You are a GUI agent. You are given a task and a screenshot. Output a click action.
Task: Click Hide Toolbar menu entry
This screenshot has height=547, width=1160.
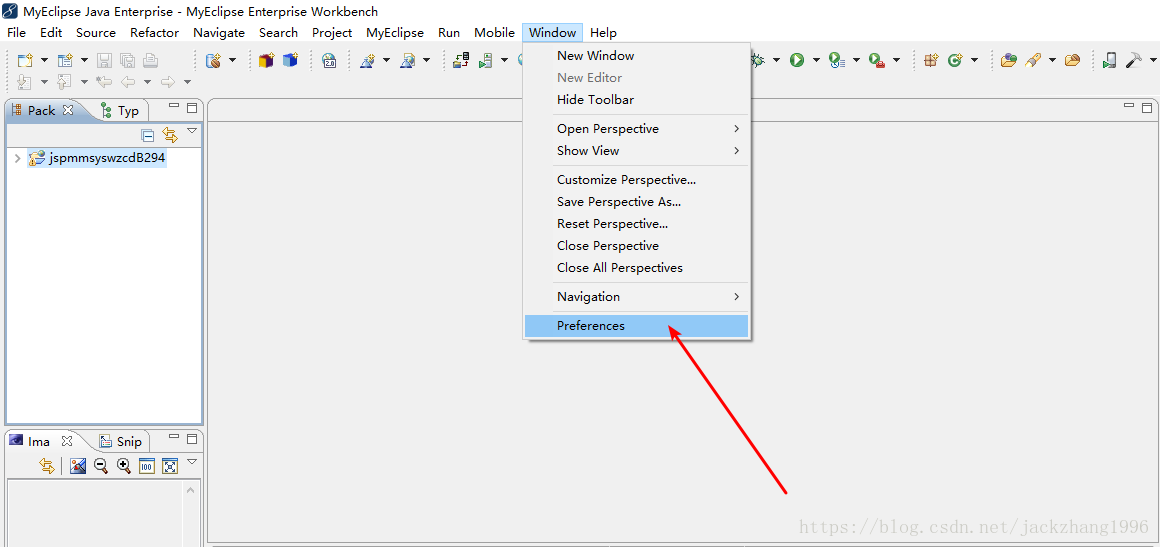click(x=636, y=99)
